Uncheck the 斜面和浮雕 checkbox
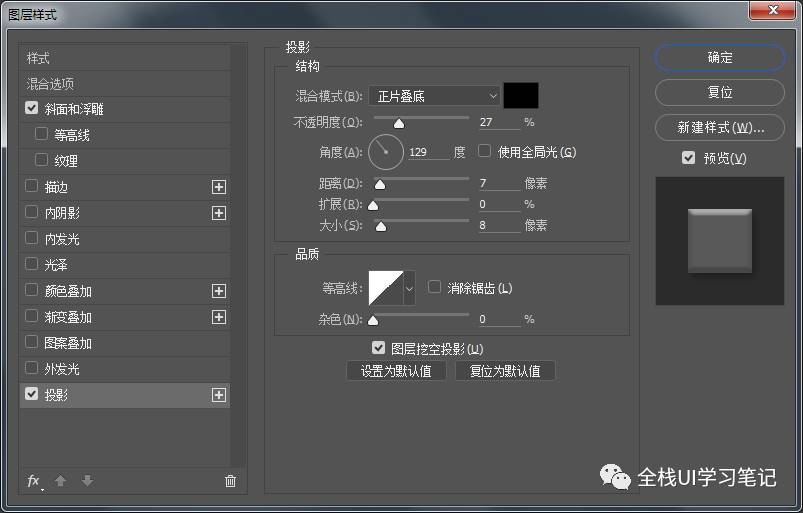This screenshot has height=513, width=803. coord(32,108)
